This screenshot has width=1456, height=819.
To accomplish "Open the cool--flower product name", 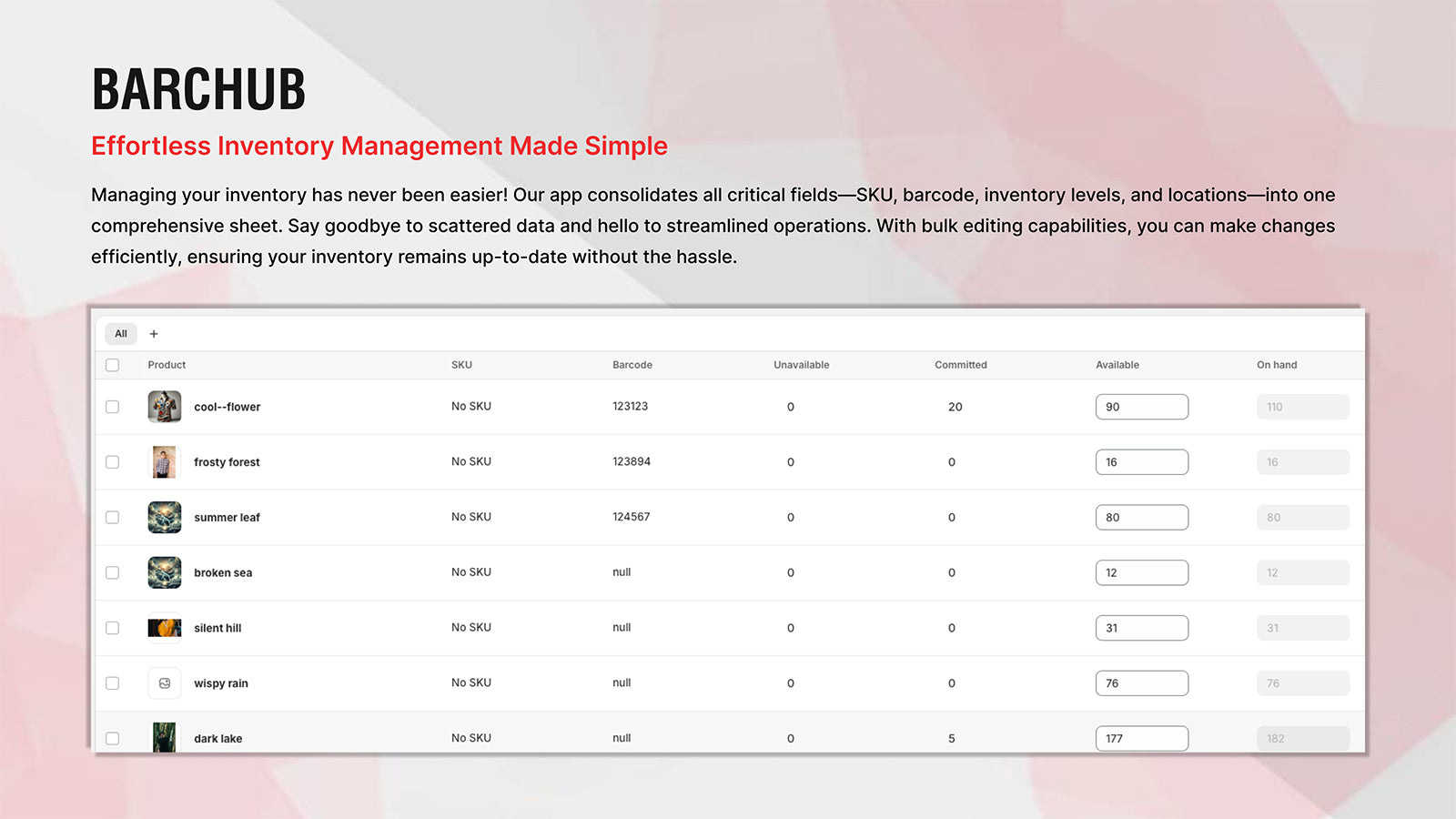I will pyautogui.click(x=227, y=407).
